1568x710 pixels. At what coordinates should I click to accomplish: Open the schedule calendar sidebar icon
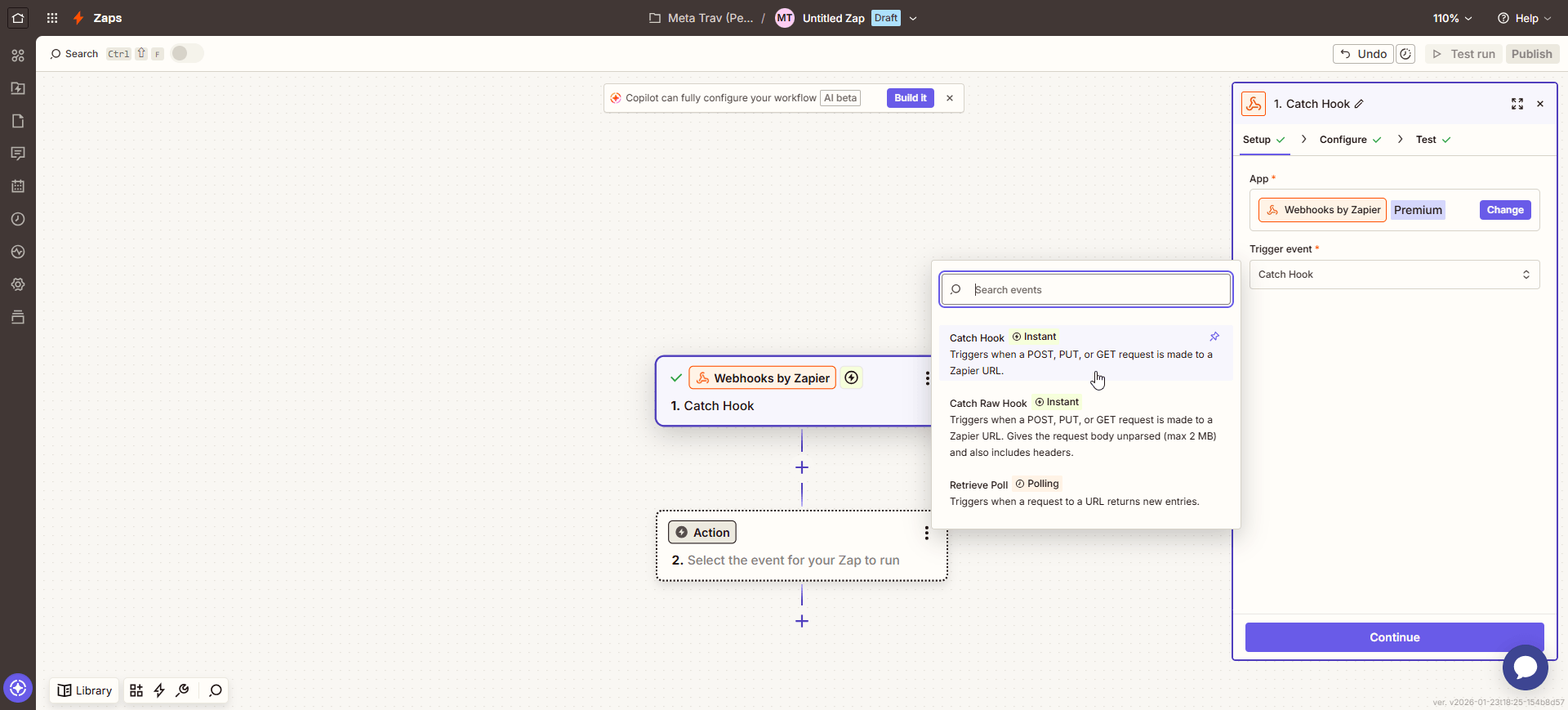(x=18, y=186)
